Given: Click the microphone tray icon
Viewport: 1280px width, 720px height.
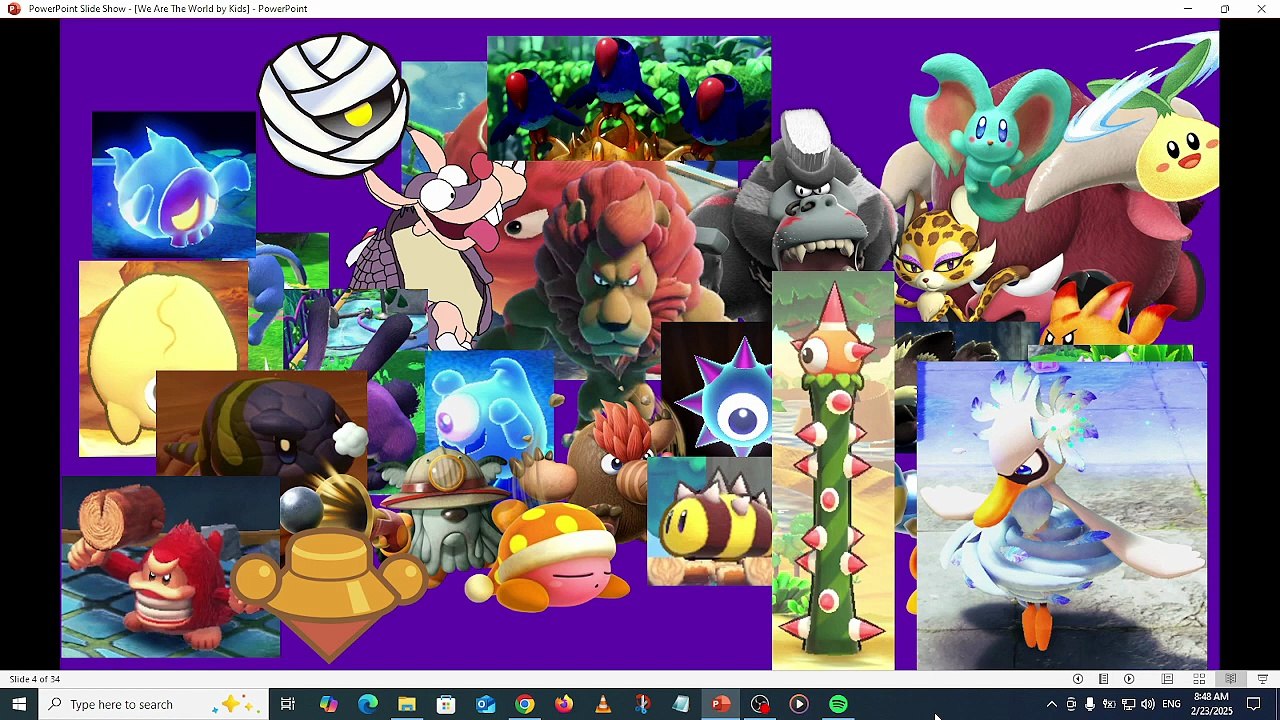Looking at the screenshot, I should tap(1090, 704).
